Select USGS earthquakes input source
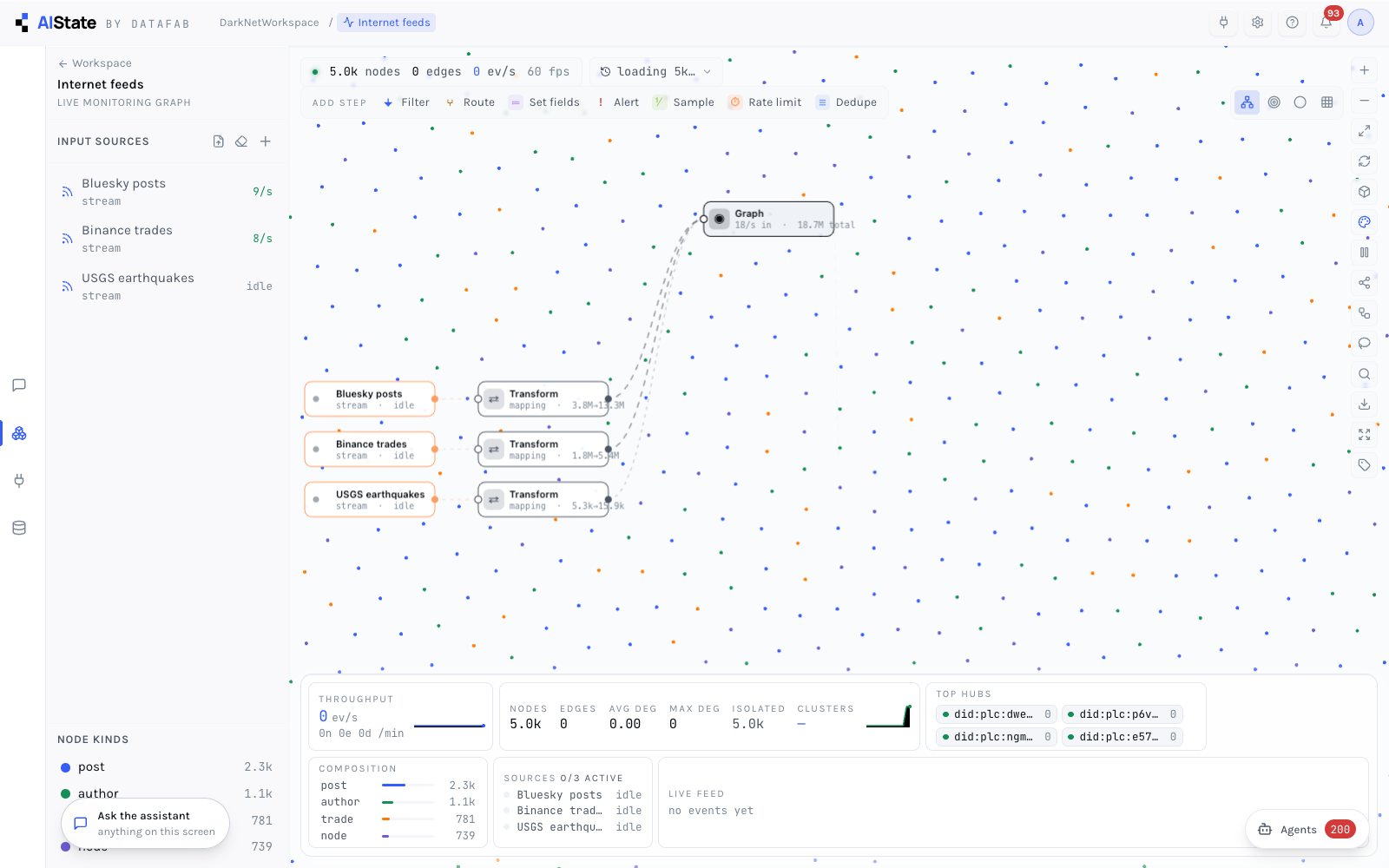Image resolution: width=1389 pixels, height=868 pixels. click(166, 286)
